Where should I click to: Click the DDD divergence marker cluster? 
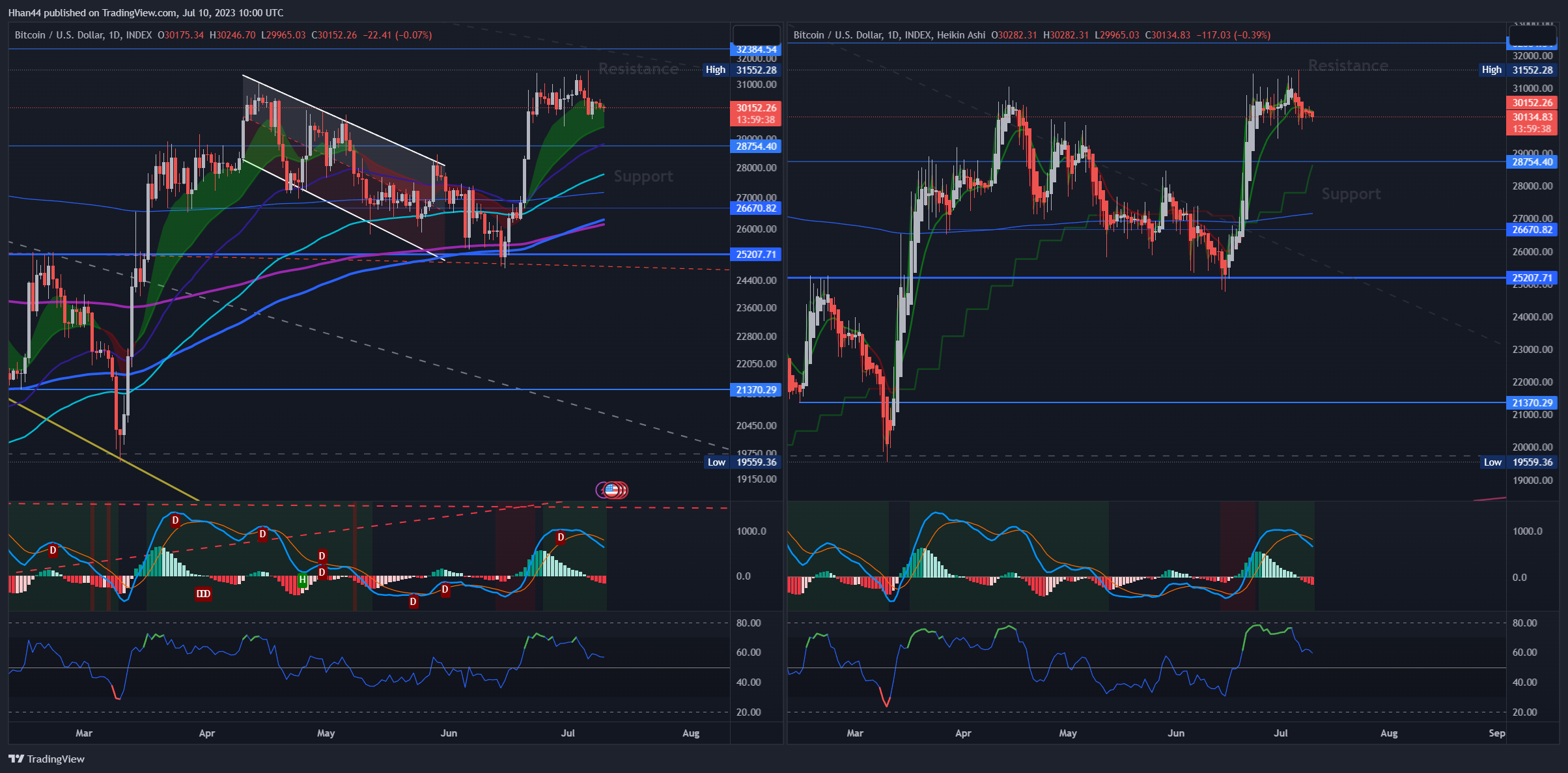tap(203, 594)
